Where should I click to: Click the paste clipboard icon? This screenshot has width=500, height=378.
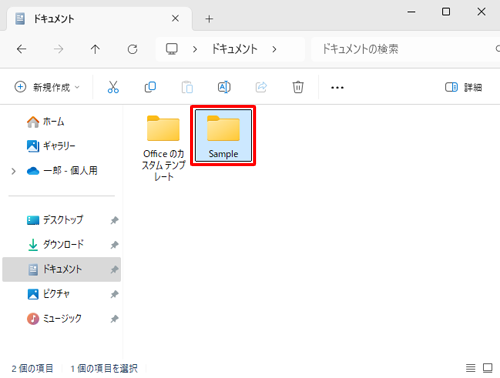click(x=187, y=87)
